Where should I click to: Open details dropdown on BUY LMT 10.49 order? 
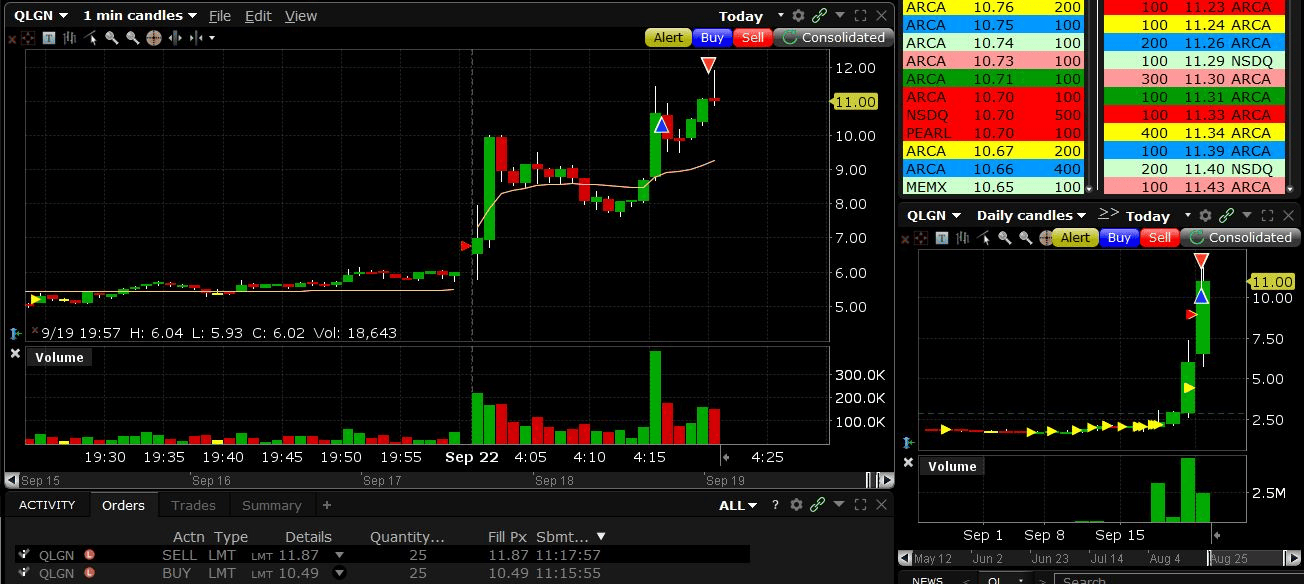click(339, 573)
